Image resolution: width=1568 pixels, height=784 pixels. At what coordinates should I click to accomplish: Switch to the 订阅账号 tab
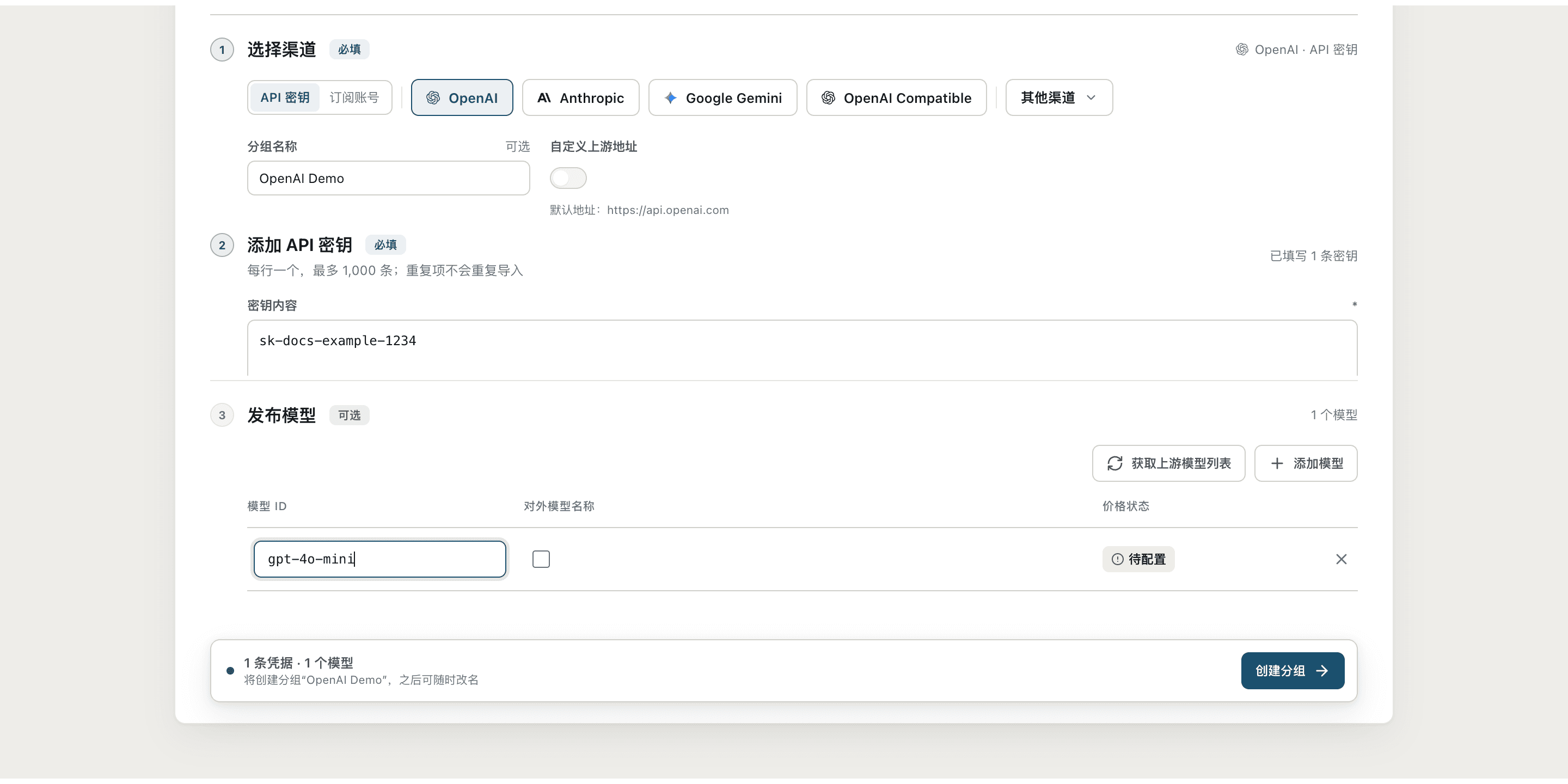click(354, 97)
